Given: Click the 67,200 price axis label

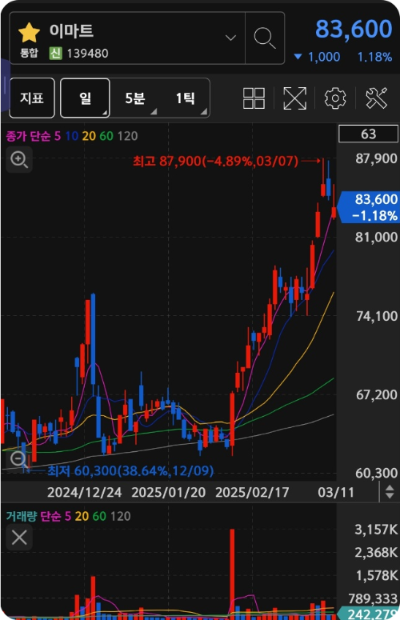Looking at the screenshot, I should [377, 395].
